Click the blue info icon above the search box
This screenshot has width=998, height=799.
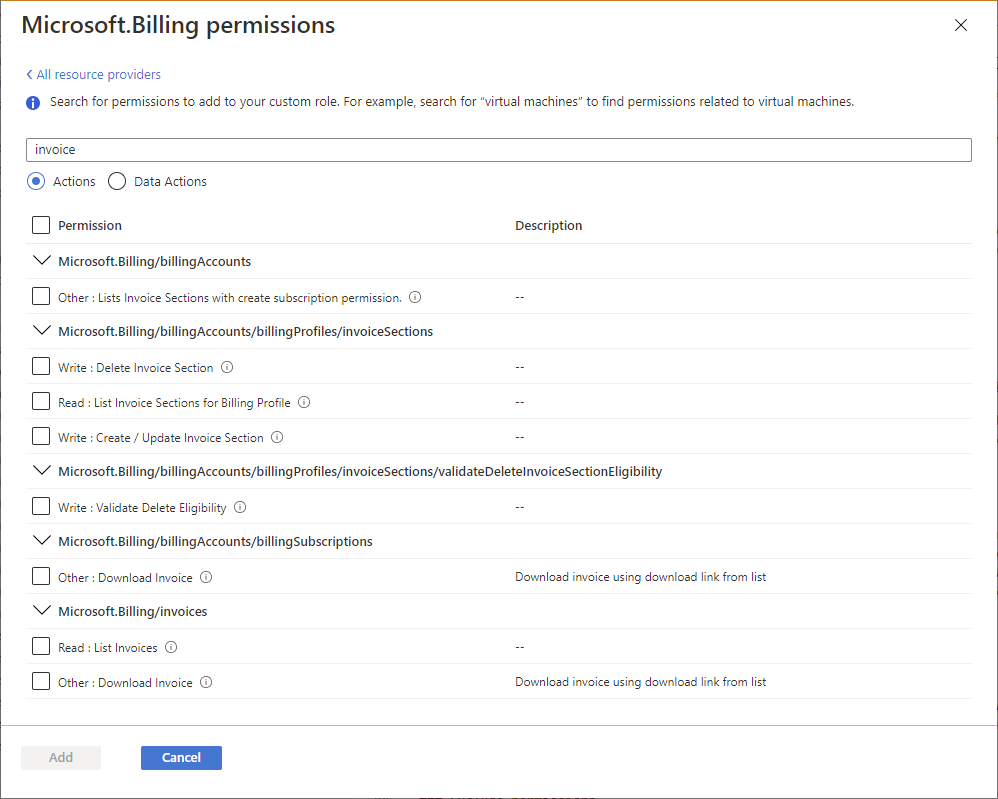(31, 102)
